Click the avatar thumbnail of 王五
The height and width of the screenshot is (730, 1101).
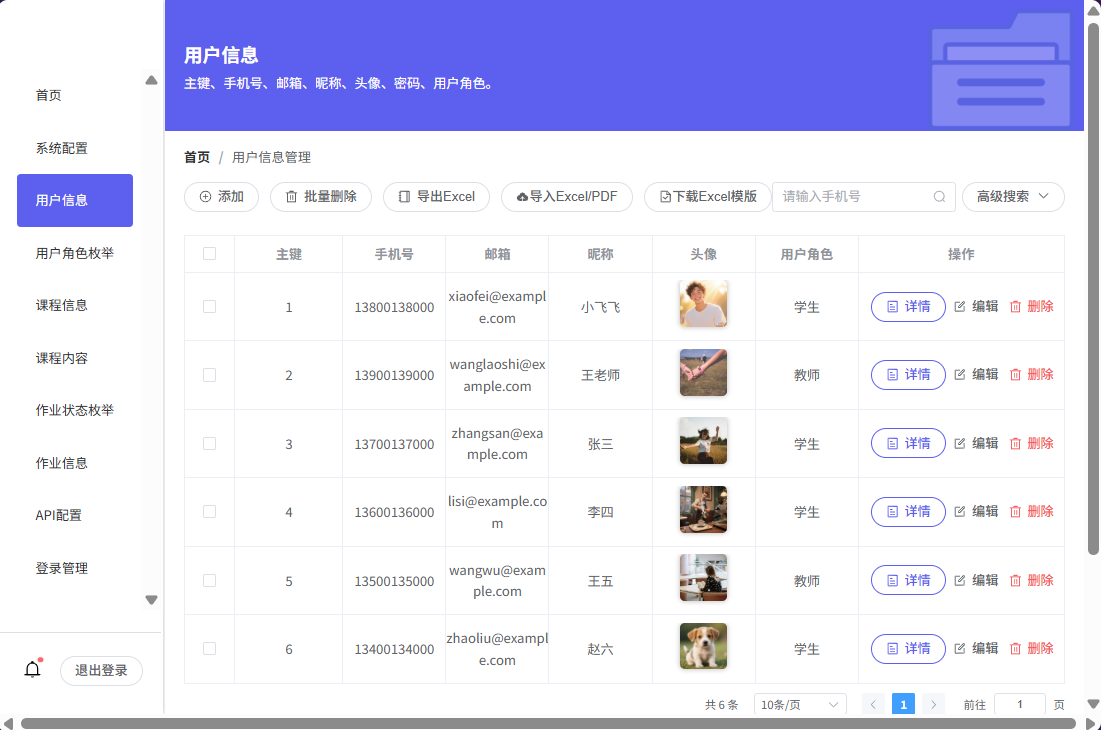point(703,578)
